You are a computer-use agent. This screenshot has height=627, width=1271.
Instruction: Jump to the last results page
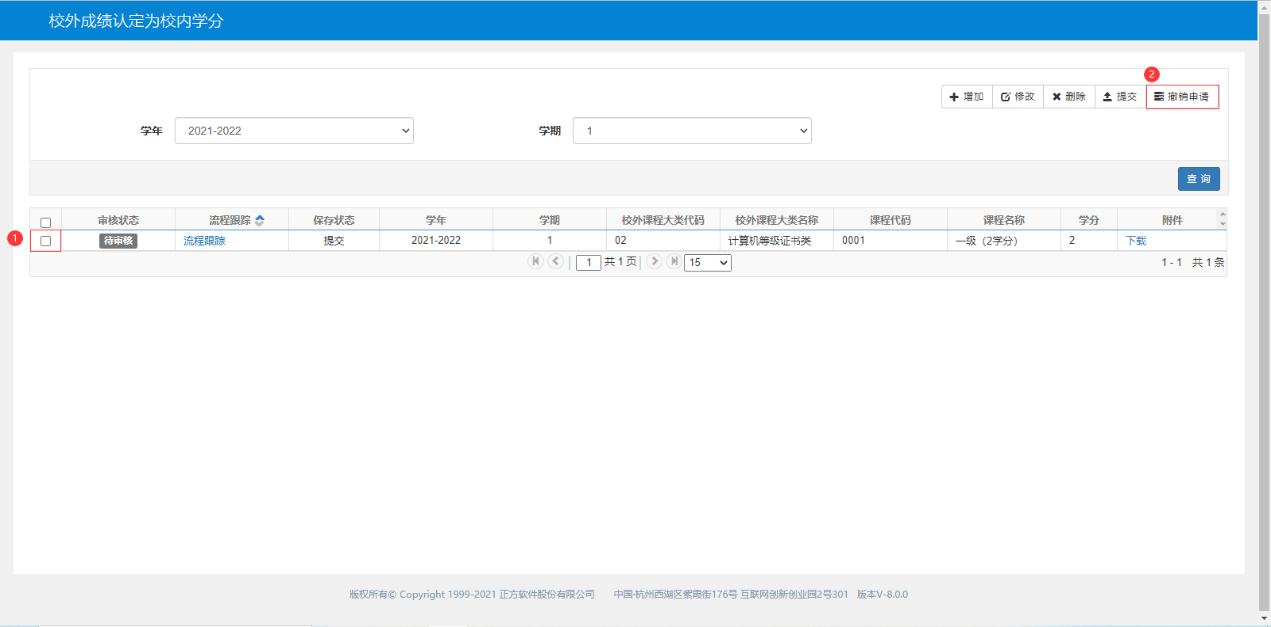tap(673, 262)
